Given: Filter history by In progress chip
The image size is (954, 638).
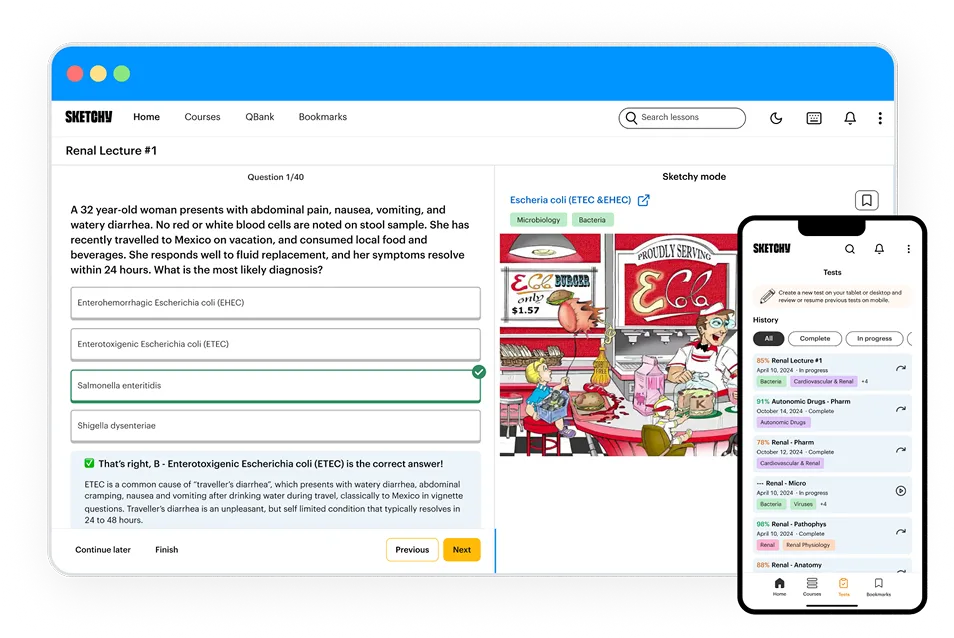Looking at the screenshot, I should pyautogui.click(x=874, y=338).
